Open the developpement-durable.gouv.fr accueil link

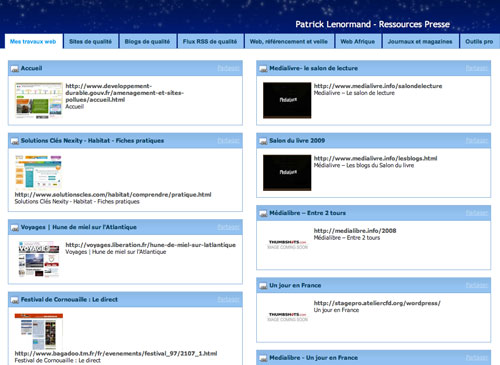tap(125, 93)
